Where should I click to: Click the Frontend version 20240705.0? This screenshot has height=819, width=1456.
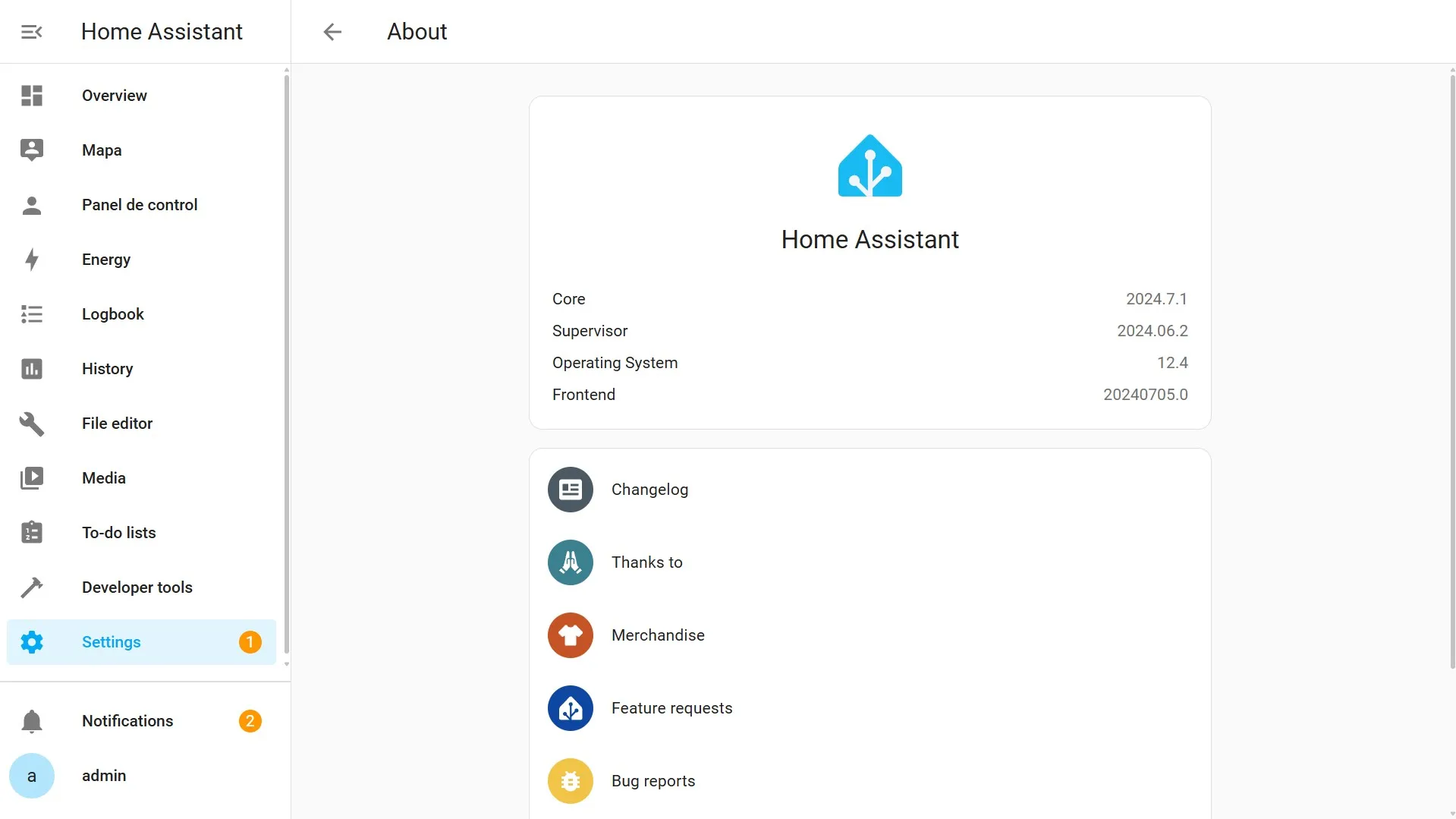click(1145, 395)
